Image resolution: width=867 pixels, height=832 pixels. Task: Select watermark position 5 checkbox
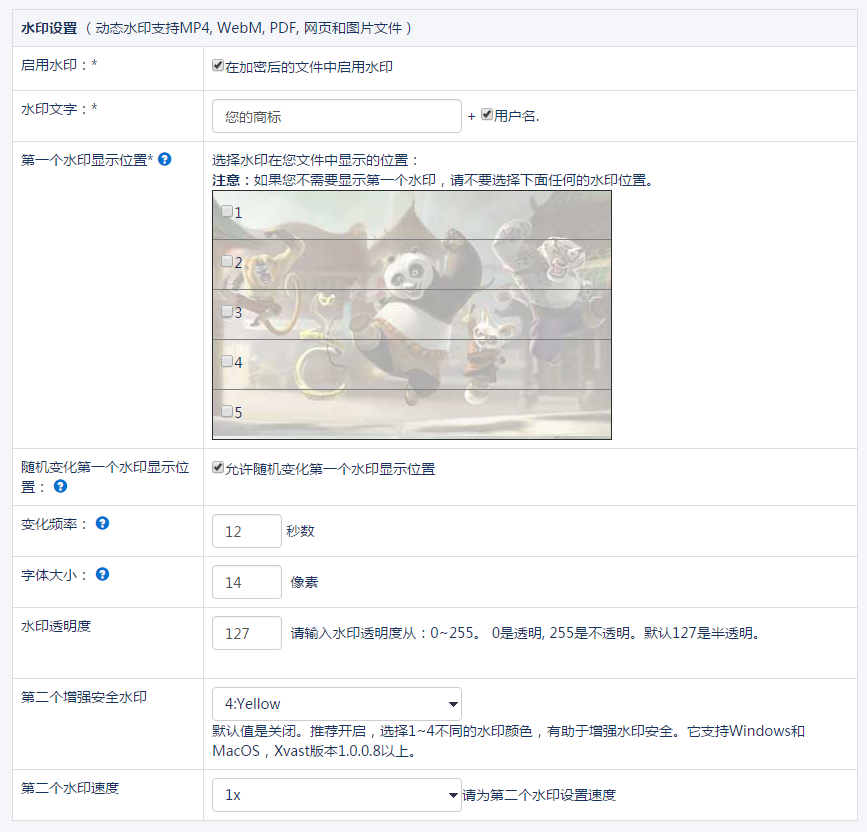(x=227, y=411)
